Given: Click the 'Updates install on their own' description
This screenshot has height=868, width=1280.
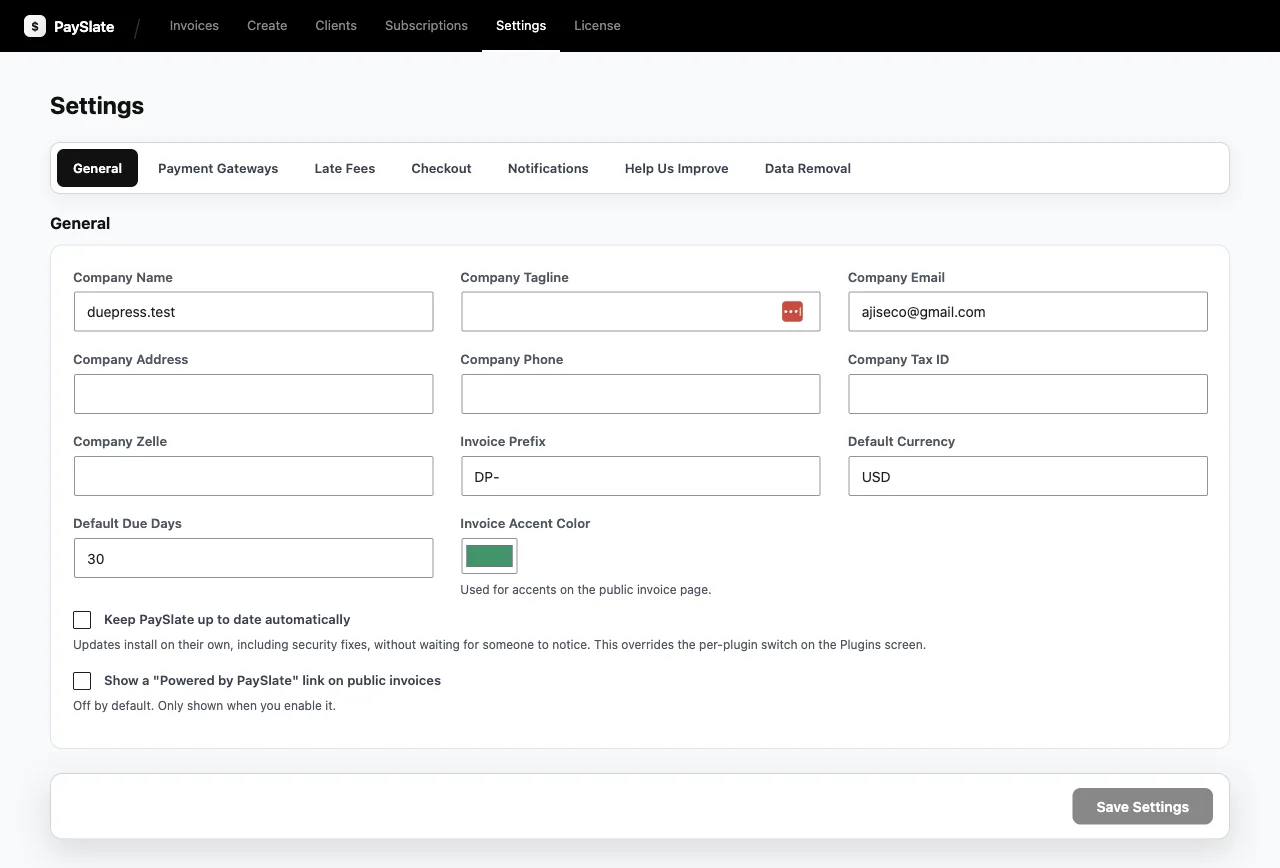Looking at the screenshot, I should (499, 645).
